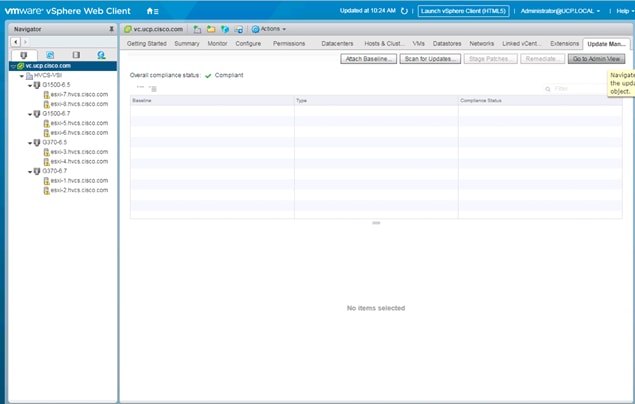Click the esxi-7.hvcs.cisco.com host icon
Image resolution: width=635 pixels, height=404 pixels.
click(47, 95)
